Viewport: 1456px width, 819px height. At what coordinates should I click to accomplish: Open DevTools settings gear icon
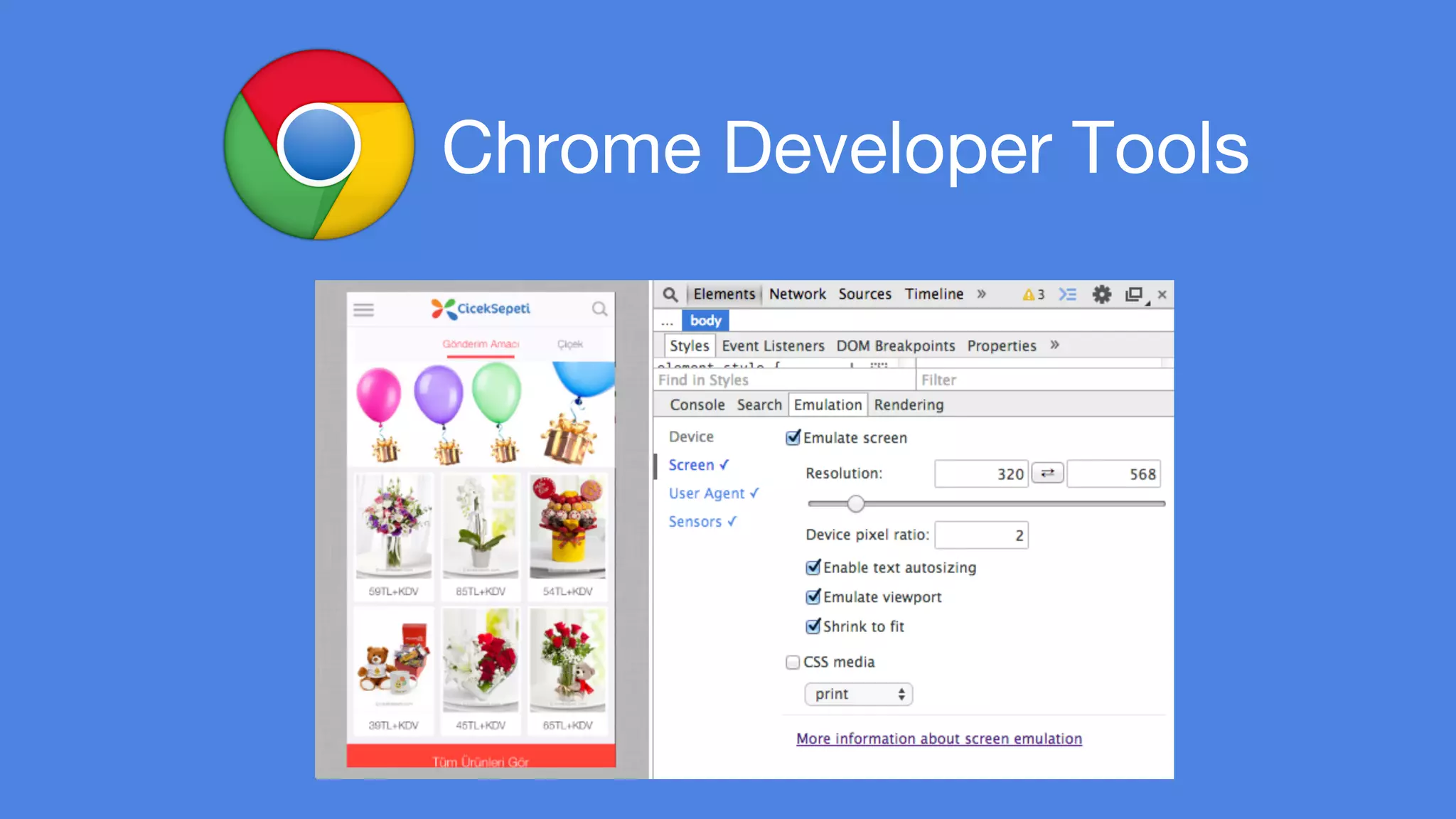point(1101,294)
